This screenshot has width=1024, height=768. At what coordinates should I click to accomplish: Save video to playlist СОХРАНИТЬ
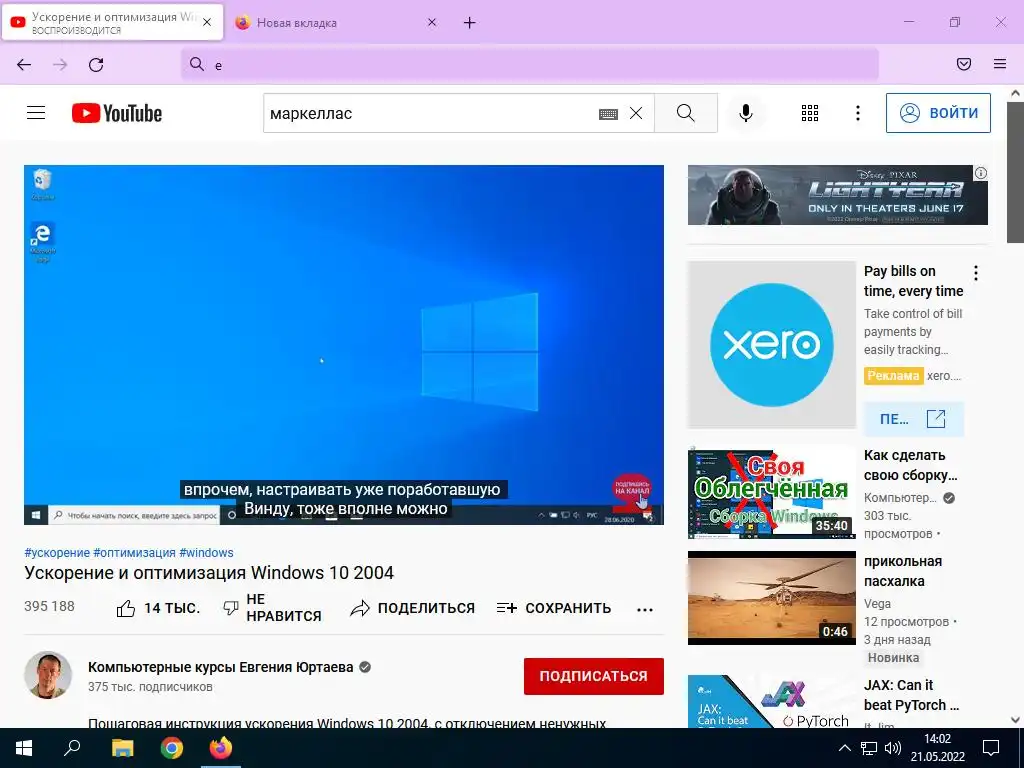[x=554, y=608]
